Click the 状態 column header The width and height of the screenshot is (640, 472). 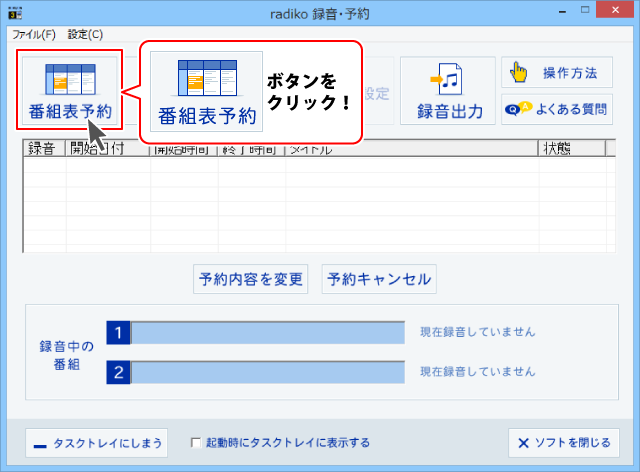click(572, 148)
